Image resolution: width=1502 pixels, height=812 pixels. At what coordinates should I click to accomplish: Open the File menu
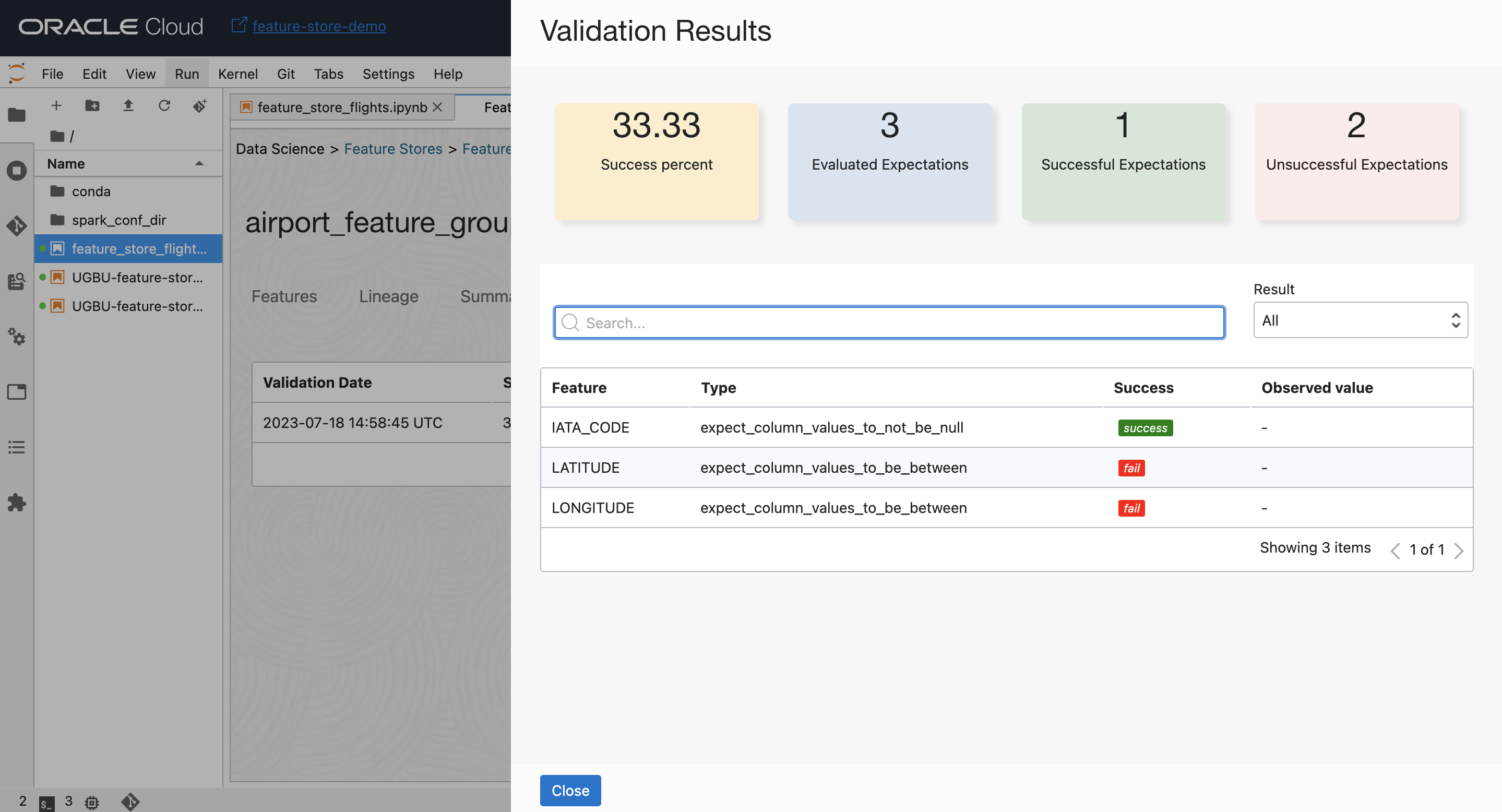coord(53,74)
